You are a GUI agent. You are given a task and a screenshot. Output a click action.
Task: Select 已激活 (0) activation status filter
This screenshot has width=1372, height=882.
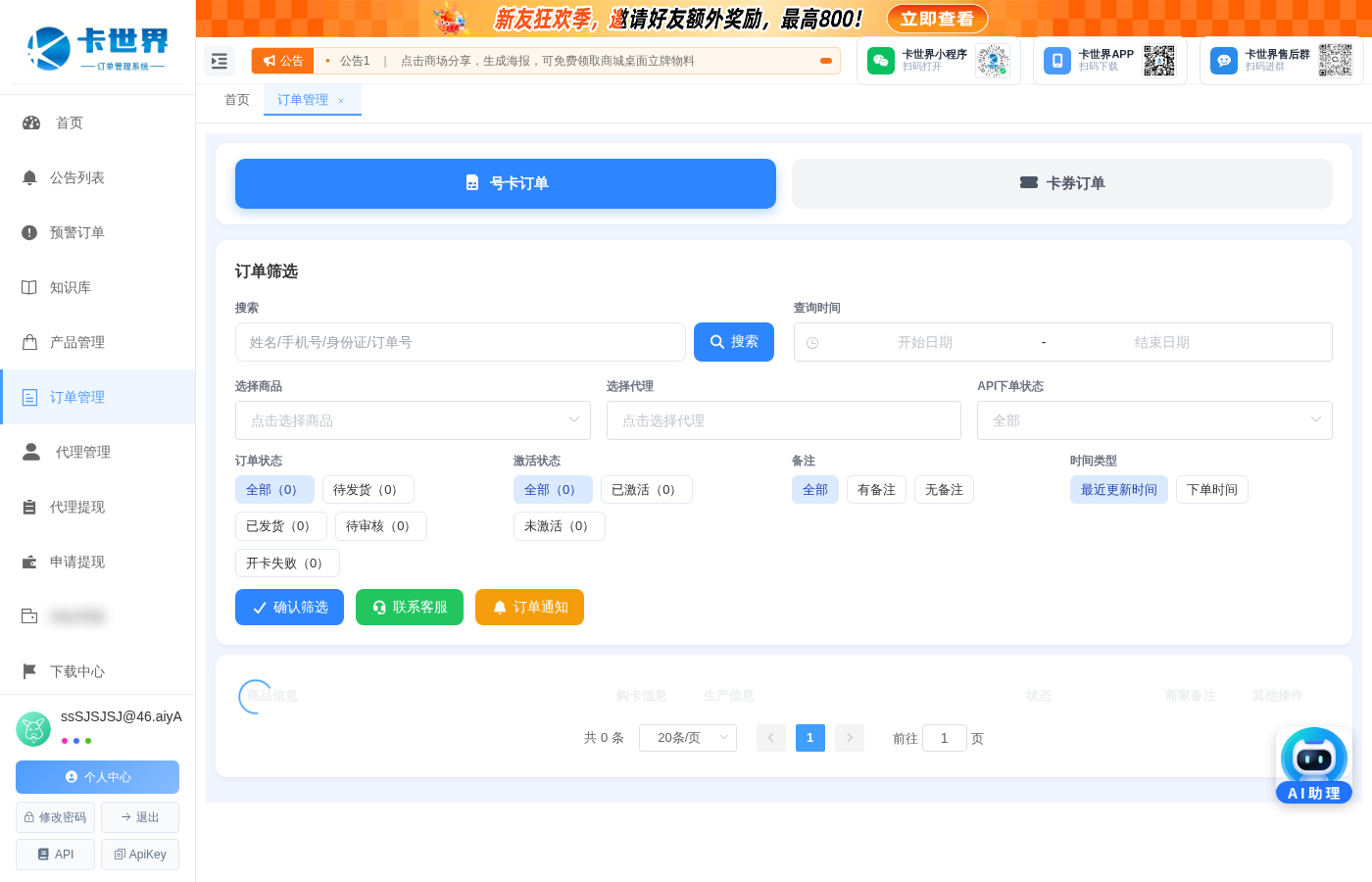pyautogui.click(x=647, y=490)
